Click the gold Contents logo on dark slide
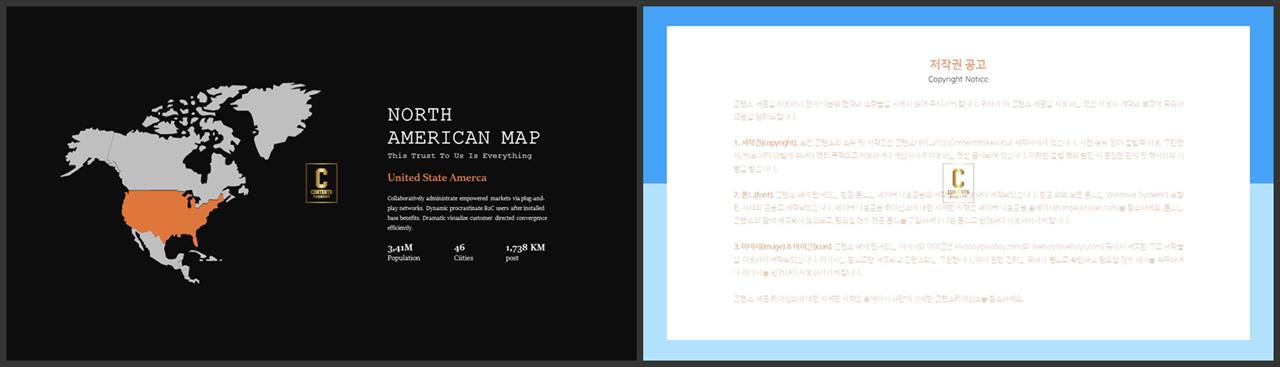 (321, 183)
